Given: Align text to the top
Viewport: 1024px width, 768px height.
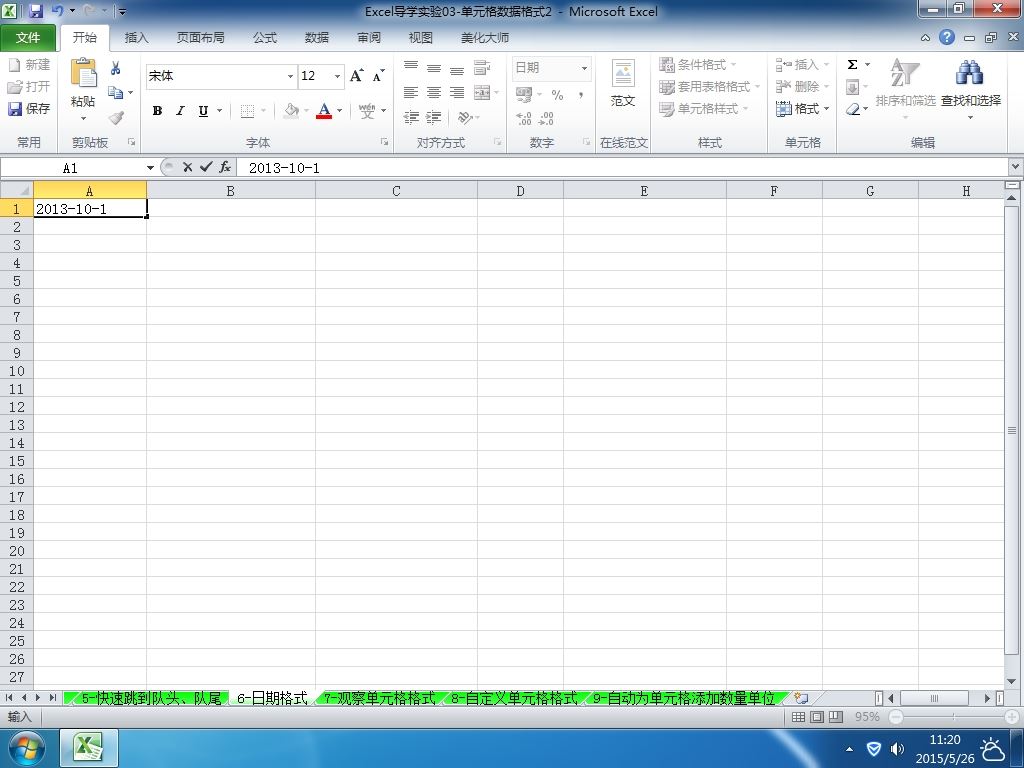Looking at the screenshot, I should coord(411,67).
